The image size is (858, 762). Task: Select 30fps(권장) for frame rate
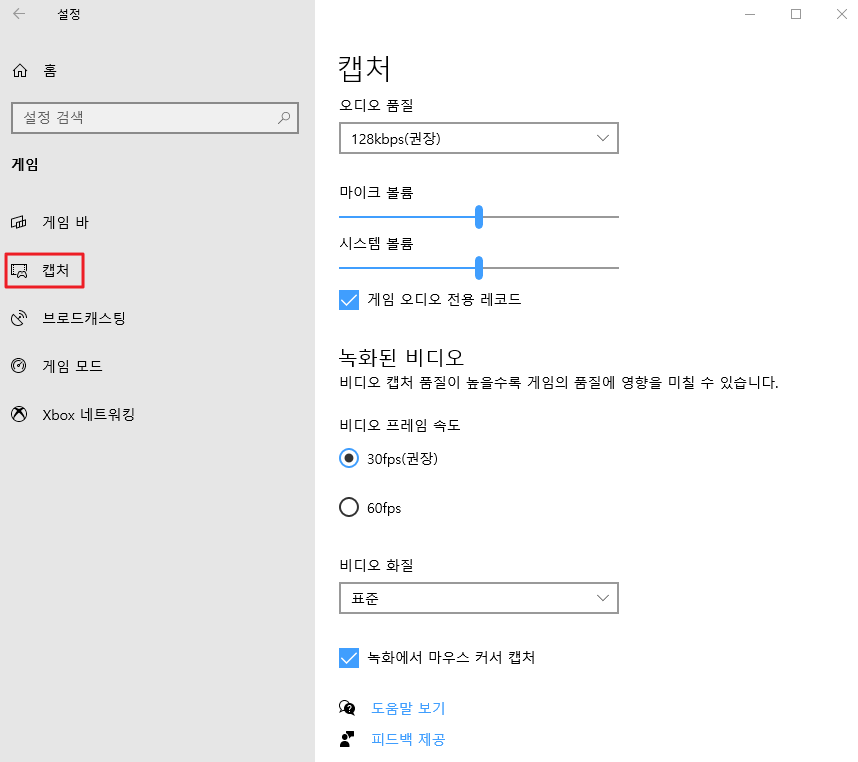pos(348,458)
